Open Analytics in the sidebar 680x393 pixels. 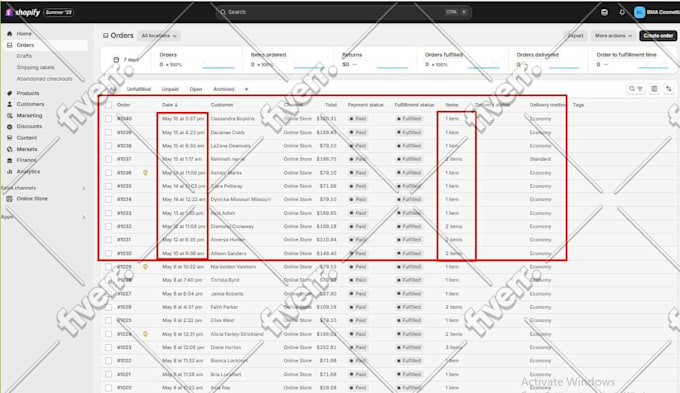pos(28,171)
